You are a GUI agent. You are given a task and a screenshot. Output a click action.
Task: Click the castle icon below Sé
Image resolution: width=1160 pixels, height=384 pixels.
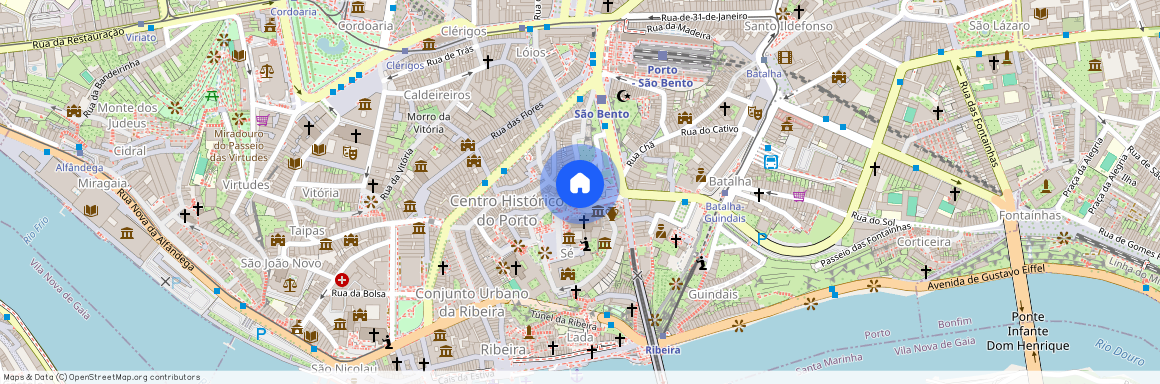pos(567,274)
